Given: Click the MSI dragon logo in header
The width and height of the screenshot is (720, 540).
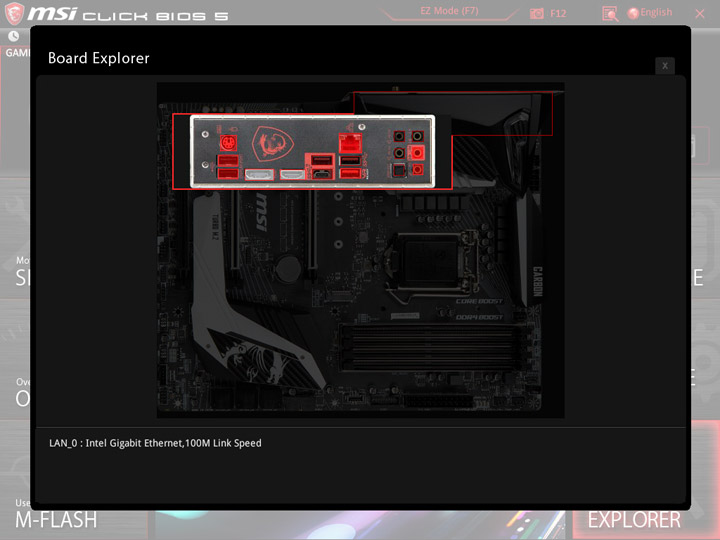Looking at the screenshot, I should coord(14,13).
